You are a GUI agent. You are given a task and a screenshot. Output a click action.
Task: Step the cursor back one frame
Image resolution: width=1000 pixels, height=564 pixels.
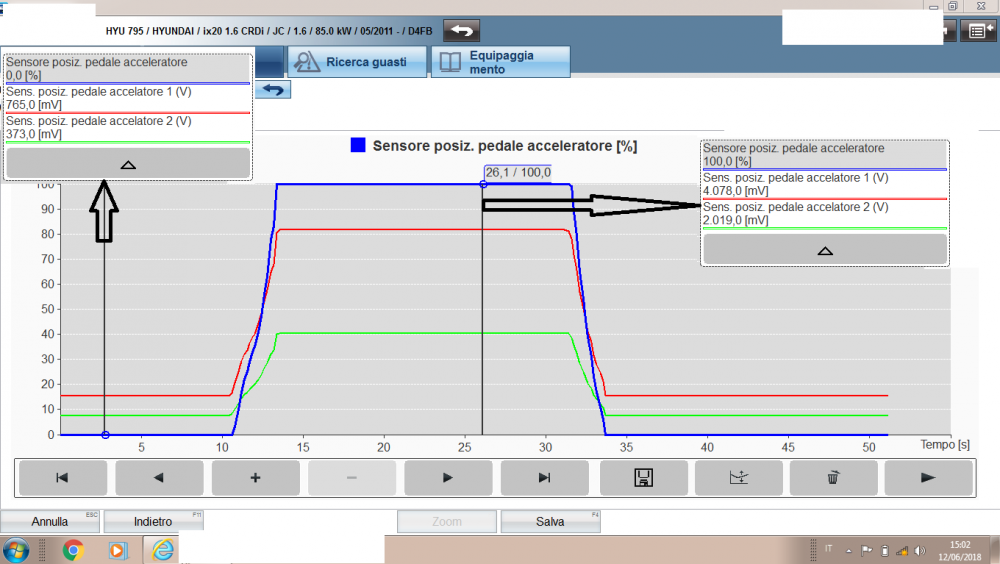159,478
